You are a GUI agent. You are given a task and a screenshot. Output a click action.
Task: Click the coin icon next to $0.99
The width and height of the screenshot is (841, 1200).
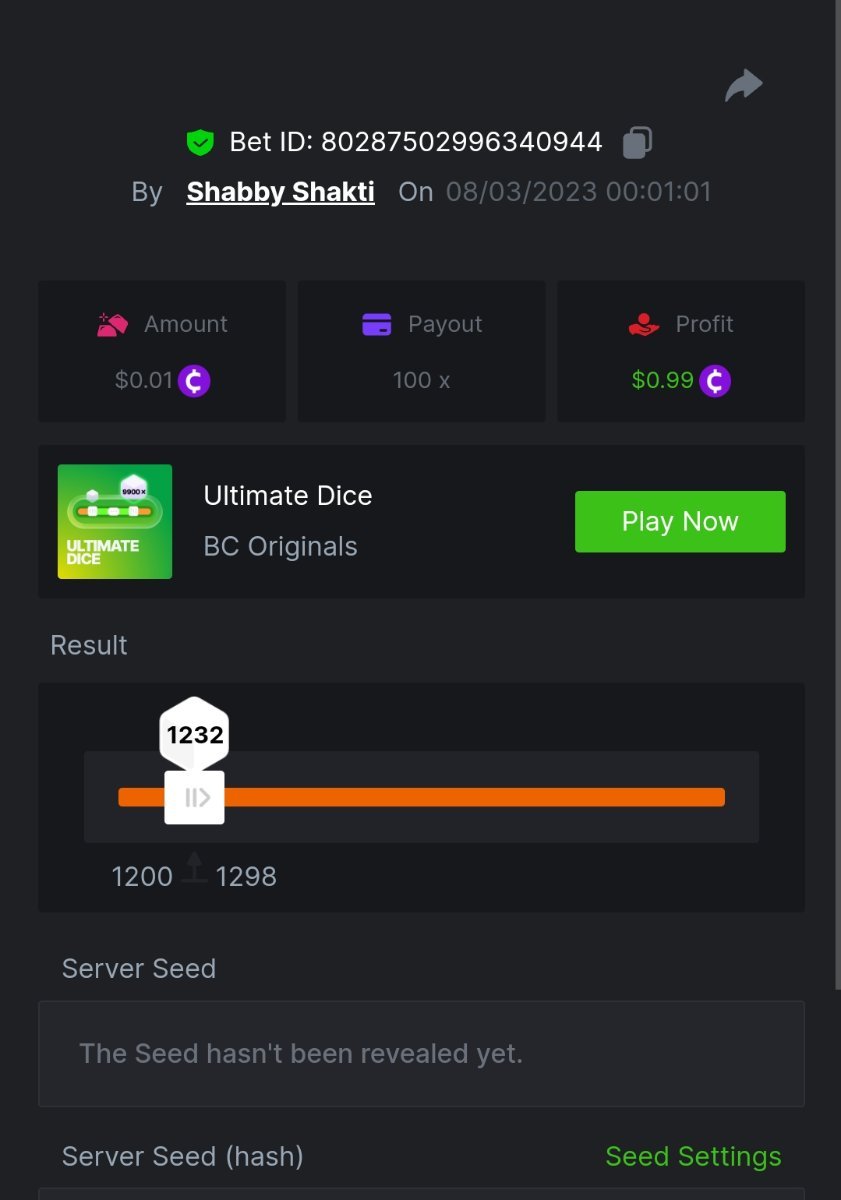[x=714, y=380]
